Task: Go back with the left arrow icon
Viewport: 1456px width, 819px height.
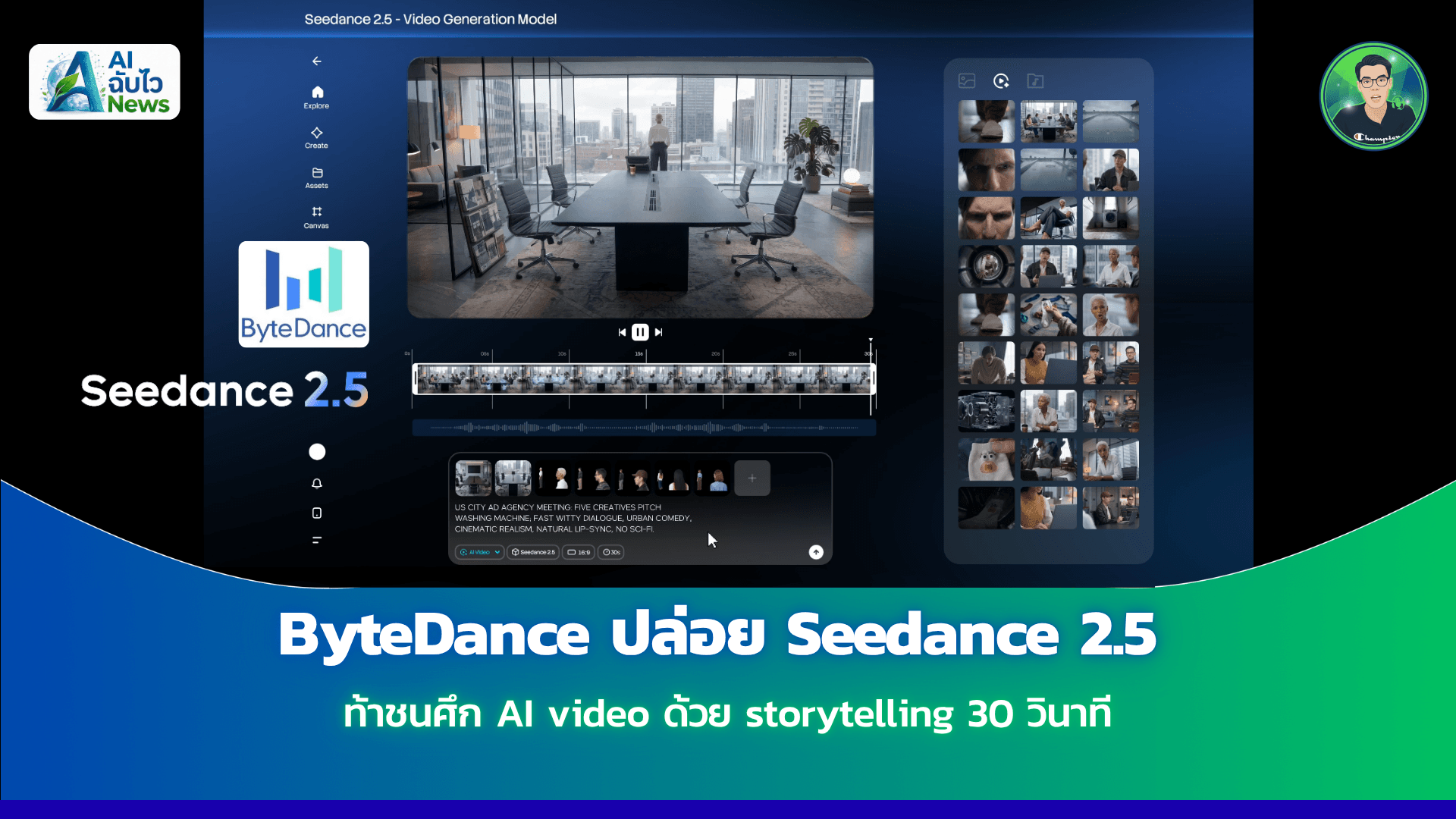Action: point(317,61)
